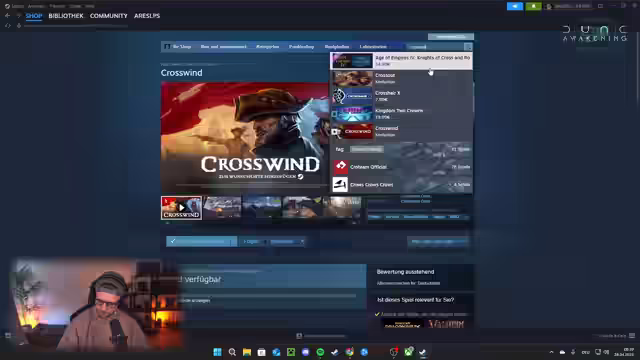Switch to the BIBLIOTHEK tab

(x=66, y=16)
